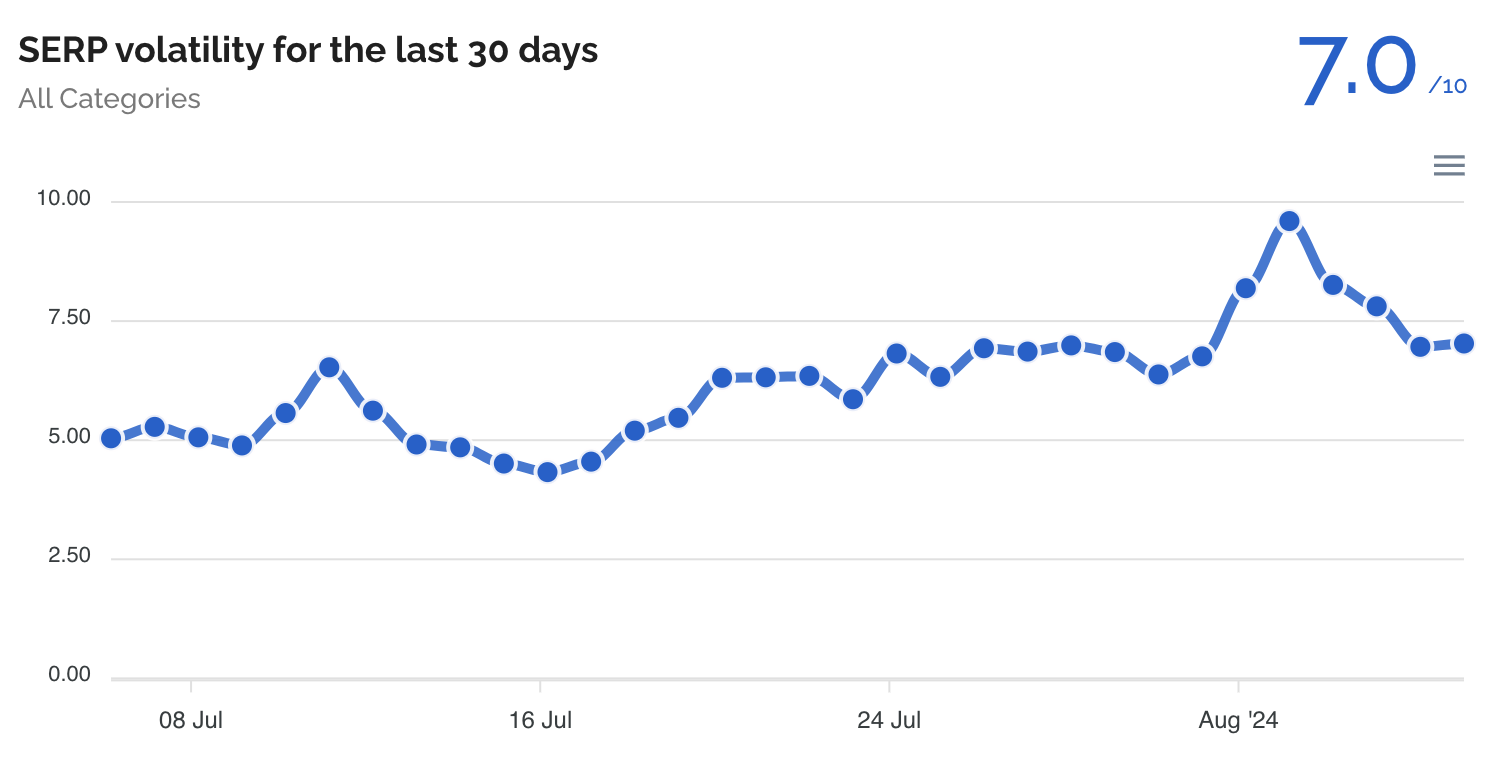1496x762 pixels.
Task: Click the data point above Aug '24 tick
Action: (x=1245, y=288)
